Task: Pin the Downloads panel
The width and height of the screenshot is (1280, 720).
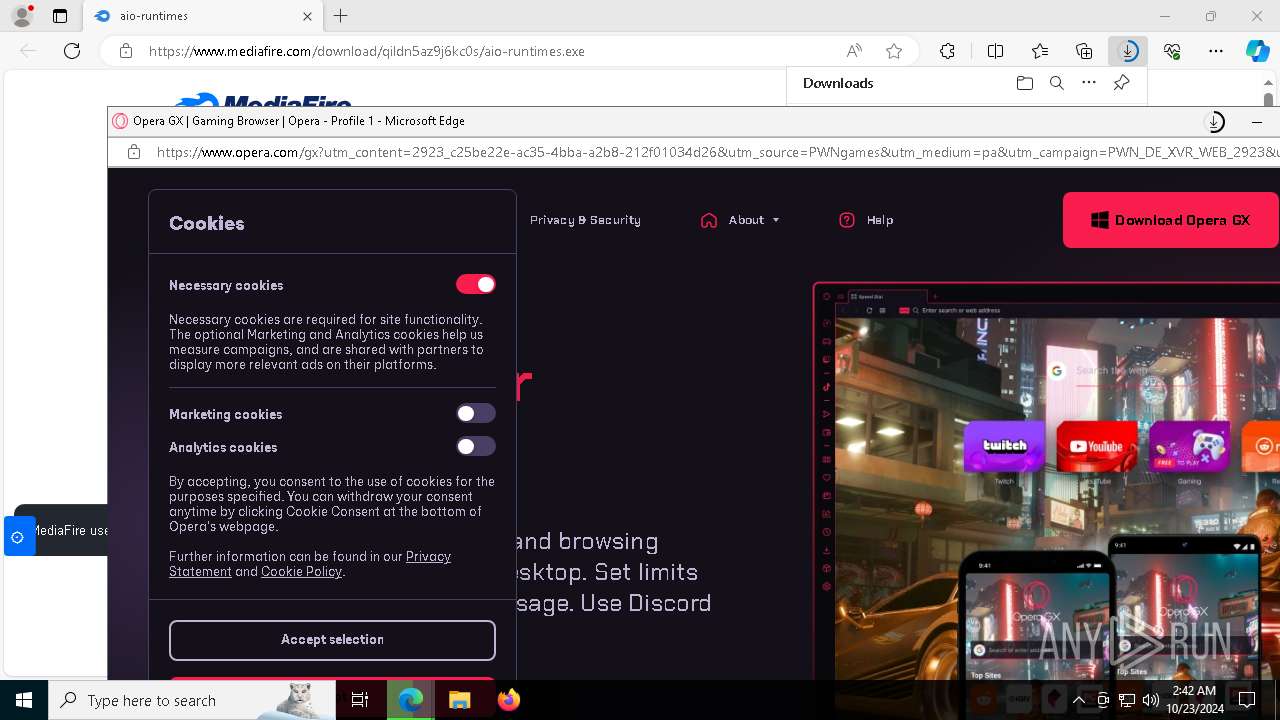Action: (x=1121, y=83)
